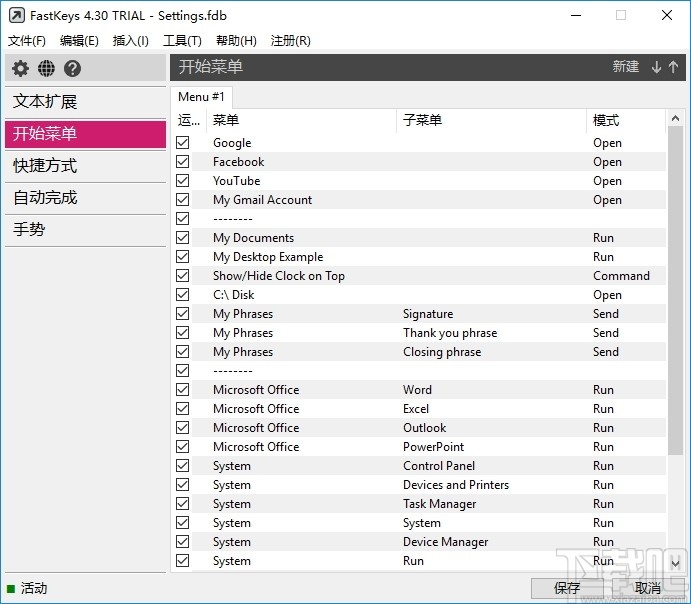Select Show/Hide Clock on Top row
This screenshot has width=691, height=604.
pyautogui.click(x=420, y=275)
